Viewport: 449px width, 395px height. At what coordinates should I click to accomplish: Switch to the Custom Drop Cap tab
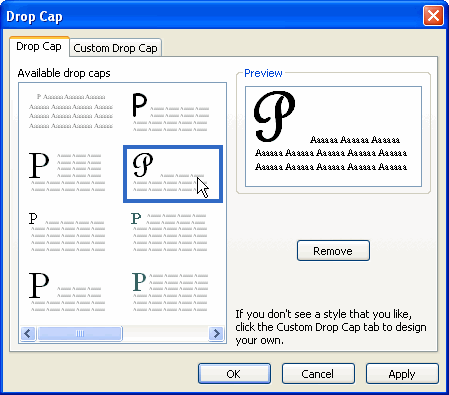point(115,48)
